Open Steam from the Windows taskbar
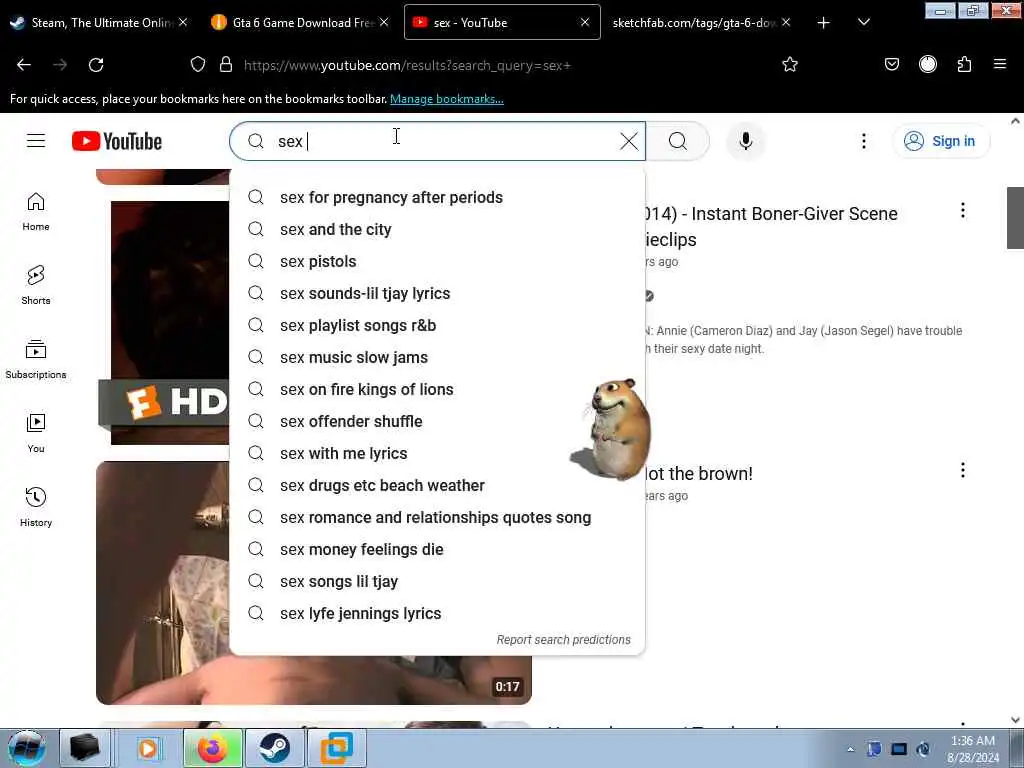The image size is (1024, 768). [274, 748]
